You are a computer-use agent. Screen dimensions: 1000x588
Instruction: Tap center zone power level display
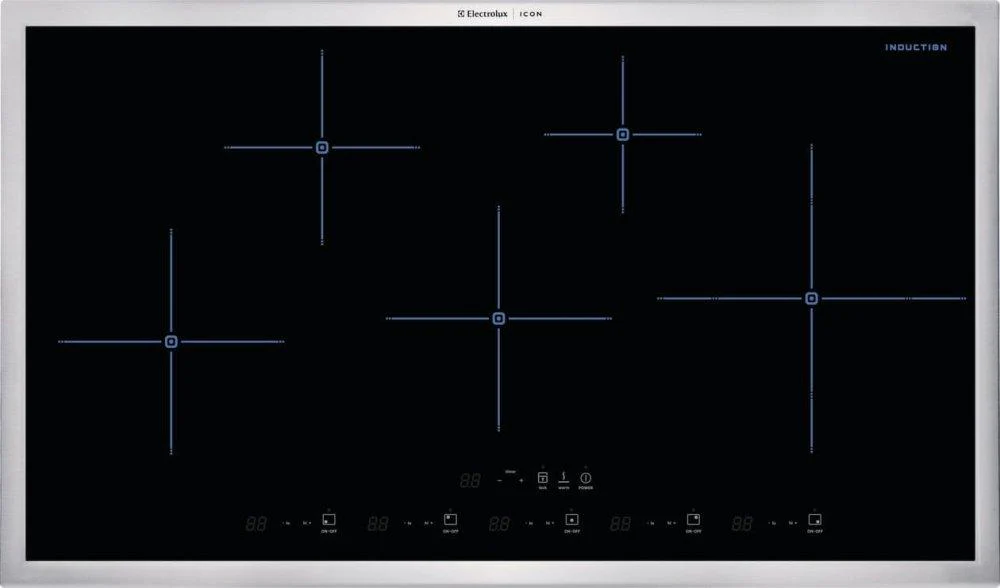[x=499, y=524]
